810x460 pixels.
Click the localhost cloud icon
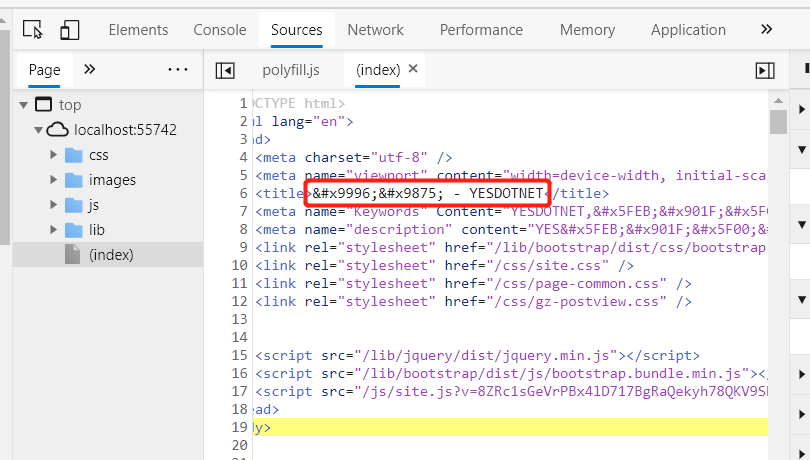pos(57,129)
